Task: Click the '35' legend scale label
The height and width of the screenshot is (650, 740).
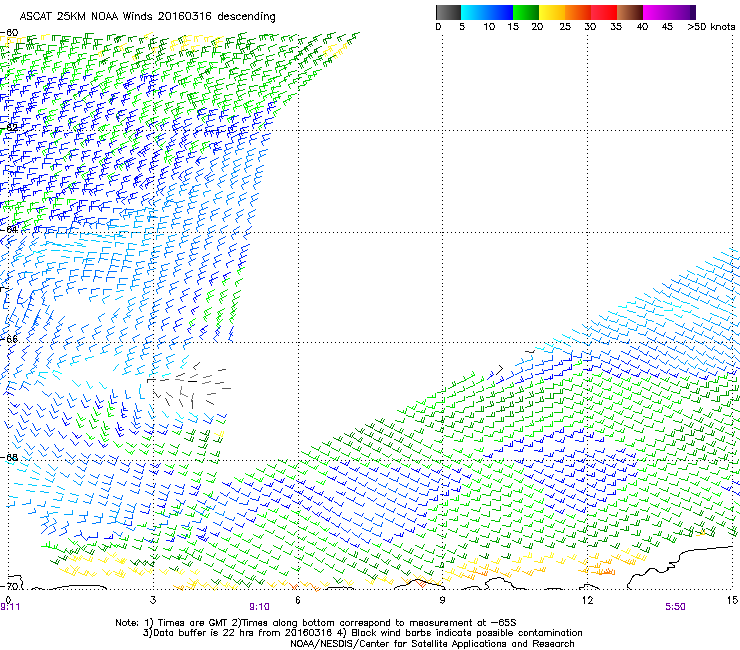Action: [616, 27]
